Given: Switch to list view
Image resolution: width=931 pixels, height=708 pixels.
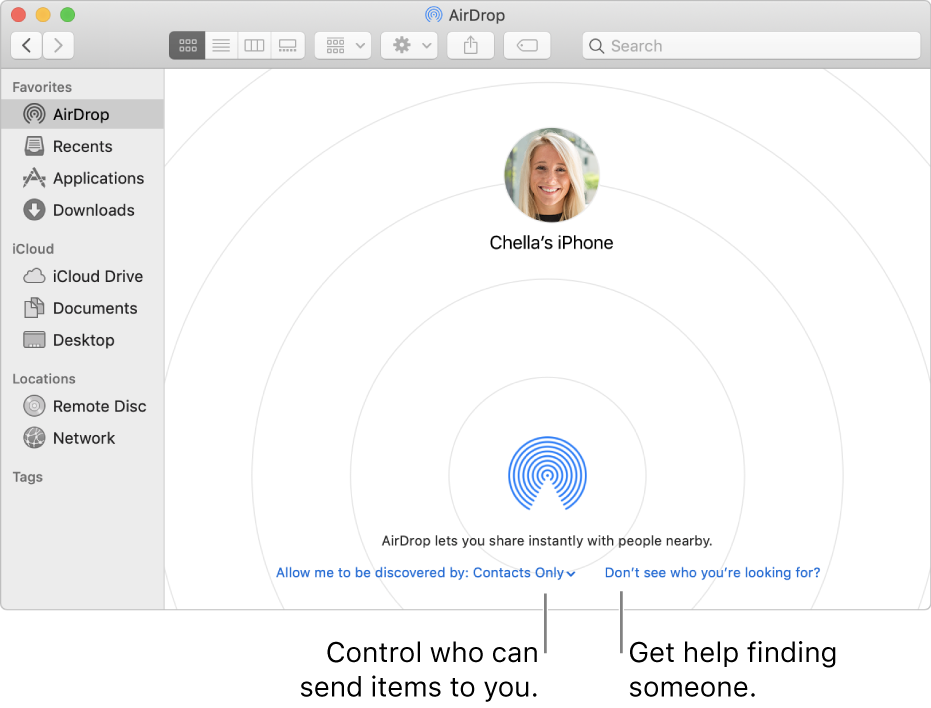Looking at the screenshot, I should (x=221, y=46).
